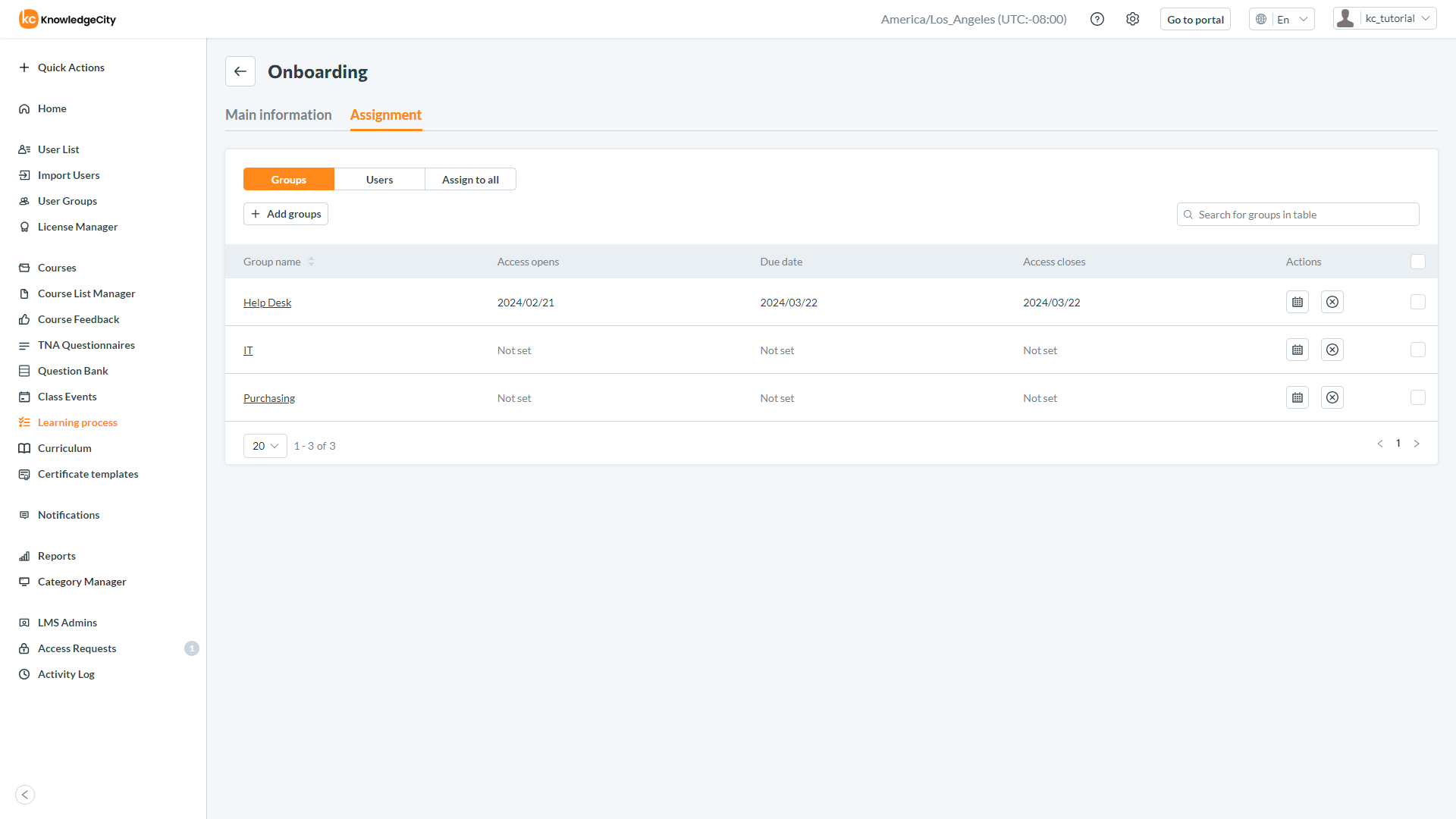Viewport: 1456px width, 819px height.
Task: Open the page size 20 dropdown
Action: point(265,446)
